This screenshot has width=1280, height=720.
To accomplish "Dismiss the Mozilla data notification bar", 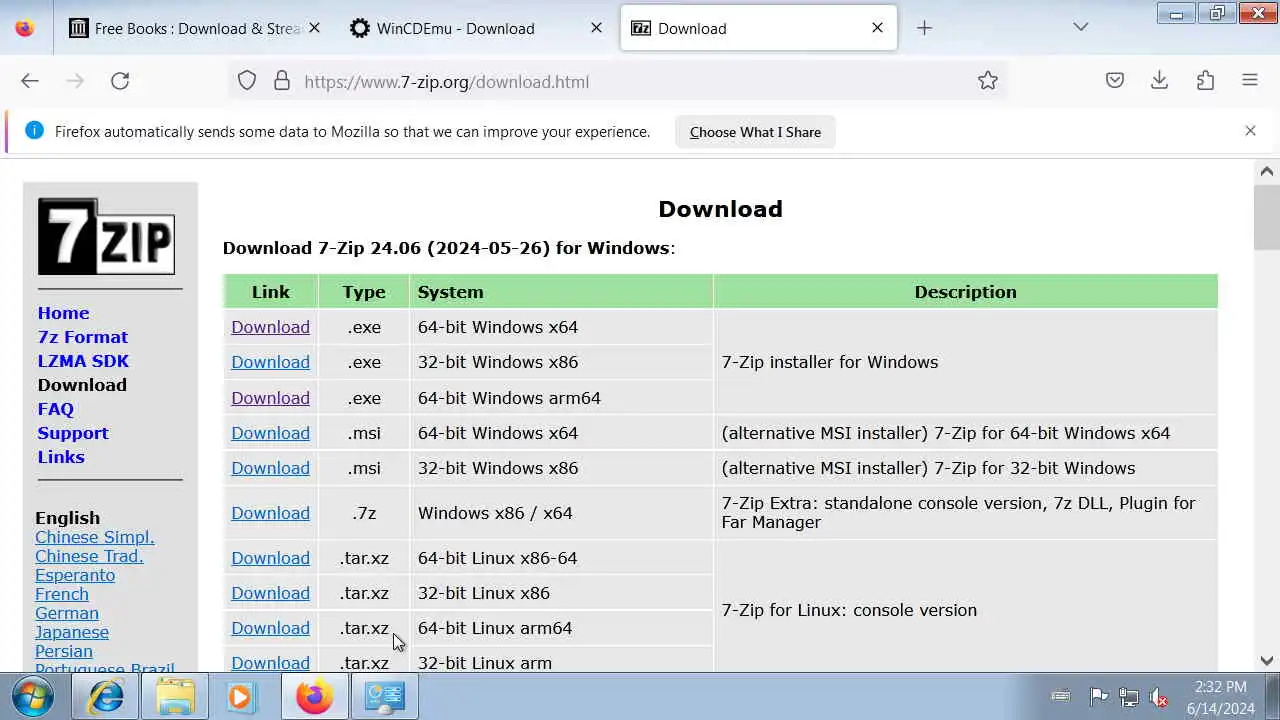I will tap(1250, 131).
